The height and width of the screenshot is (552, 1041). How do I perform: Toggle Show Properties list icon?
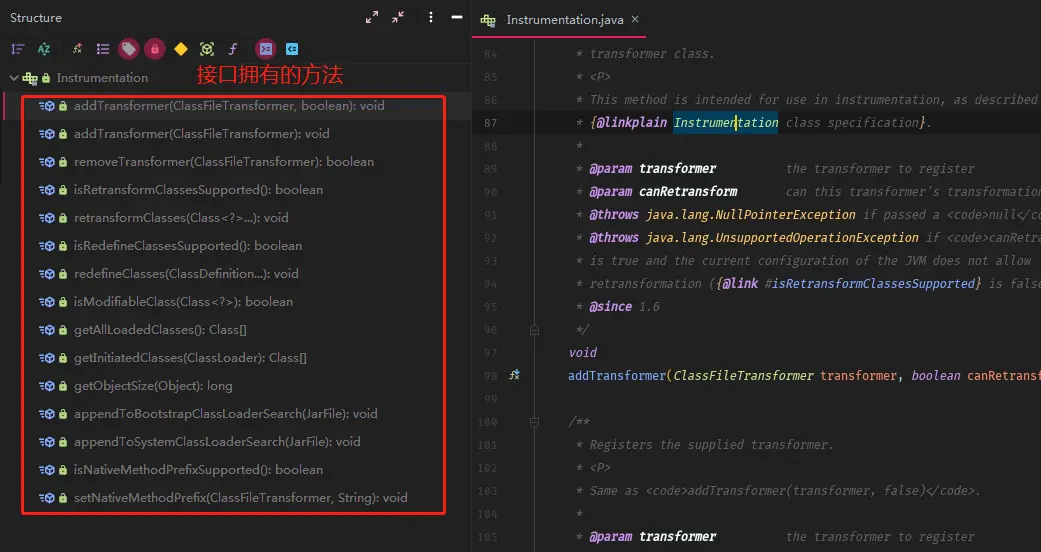(103, 49)
